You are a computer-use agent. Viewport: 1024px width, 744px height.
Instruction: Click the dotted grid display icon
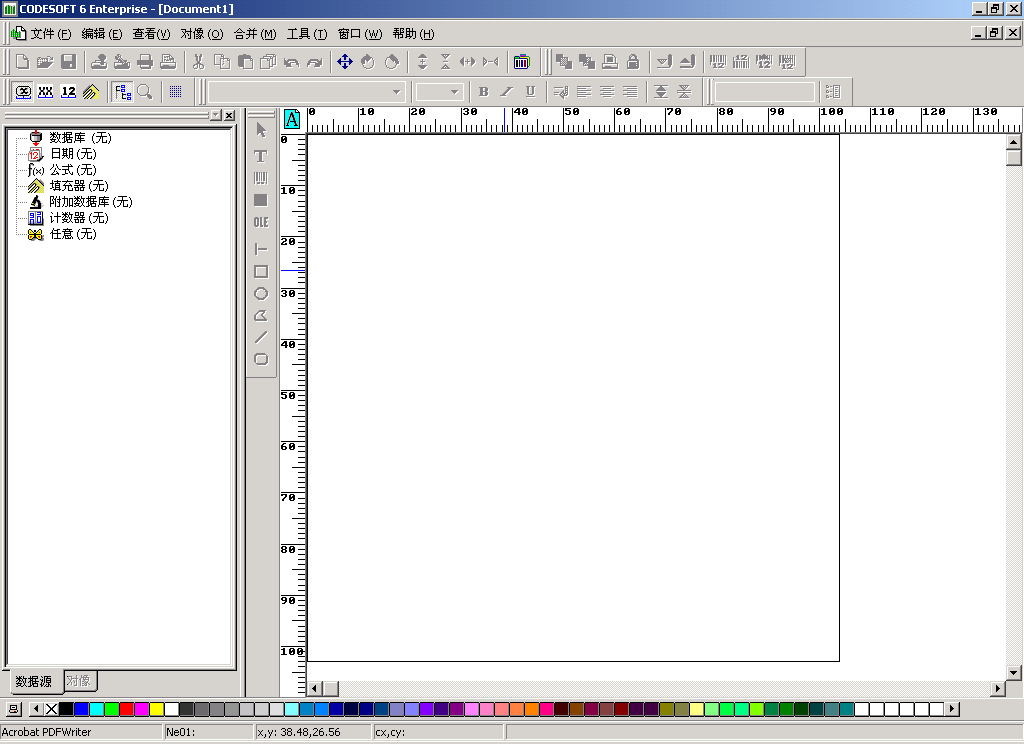coord(175,92)
